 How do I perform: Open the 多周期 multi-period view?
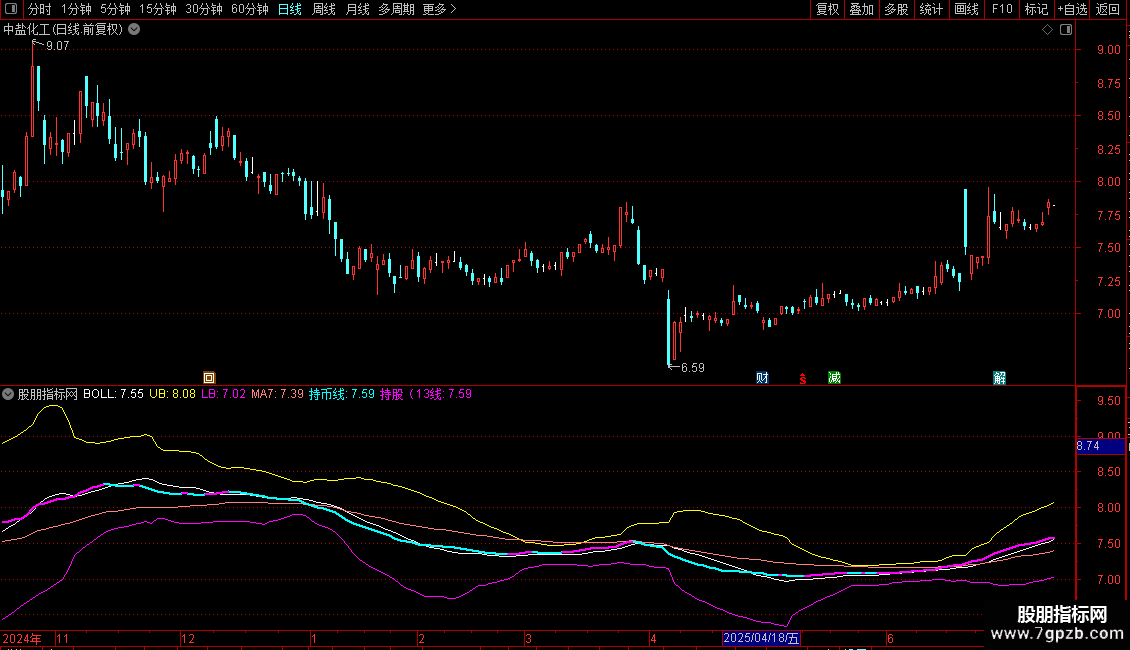point(396,9)
